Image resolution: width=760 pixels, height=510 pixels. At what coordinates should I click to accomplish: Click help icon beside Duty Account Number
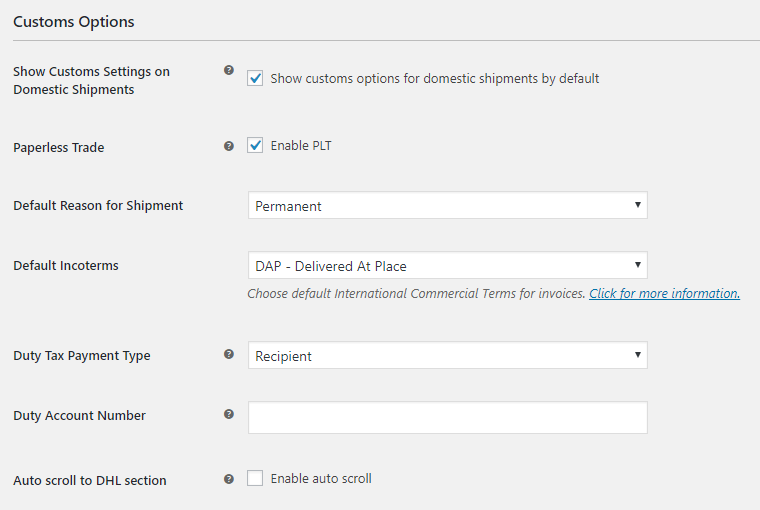(x=229, y=414)
